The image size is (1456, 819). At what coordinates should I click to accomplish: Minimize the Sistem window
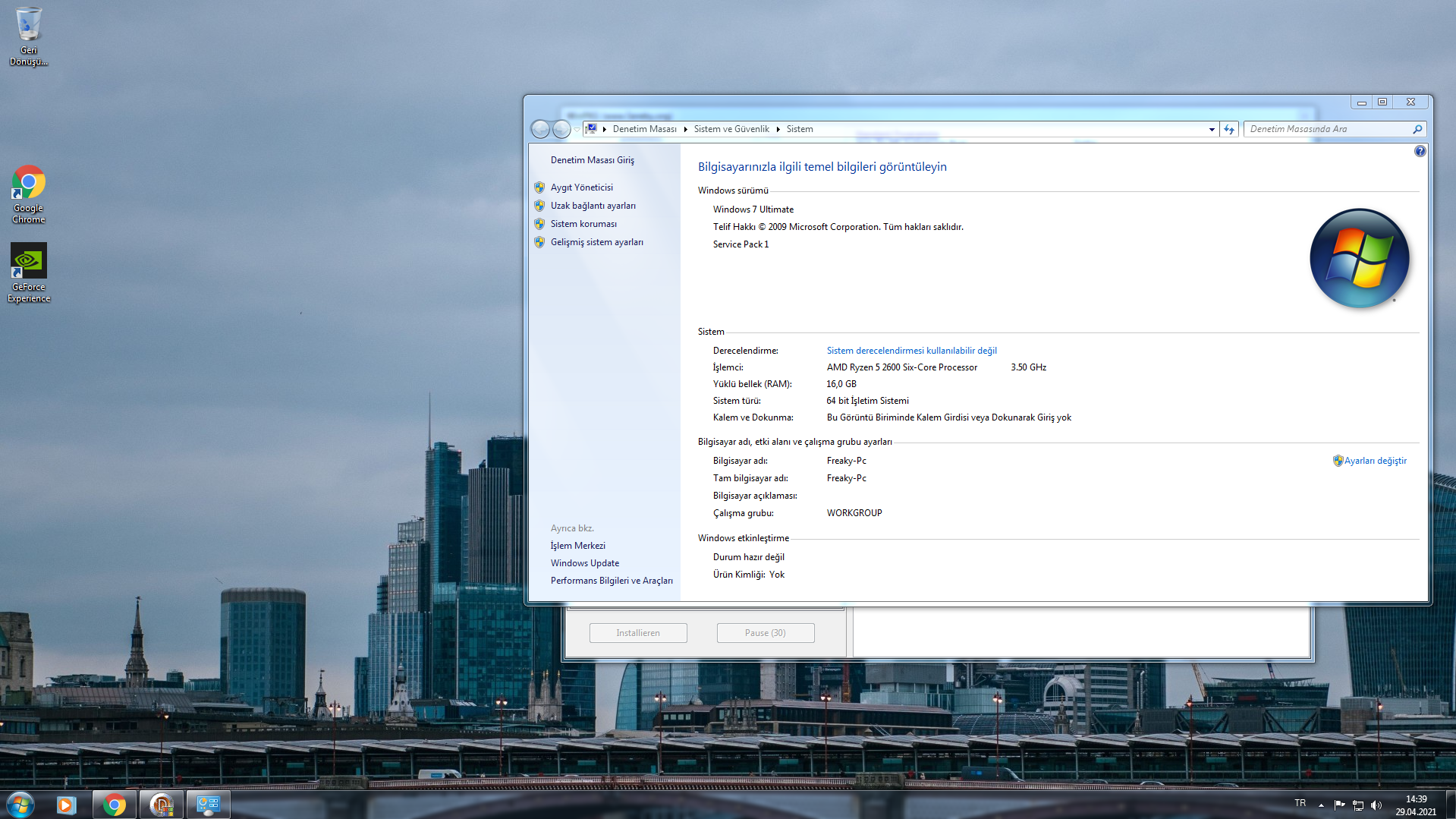(x=1362, y=102)
